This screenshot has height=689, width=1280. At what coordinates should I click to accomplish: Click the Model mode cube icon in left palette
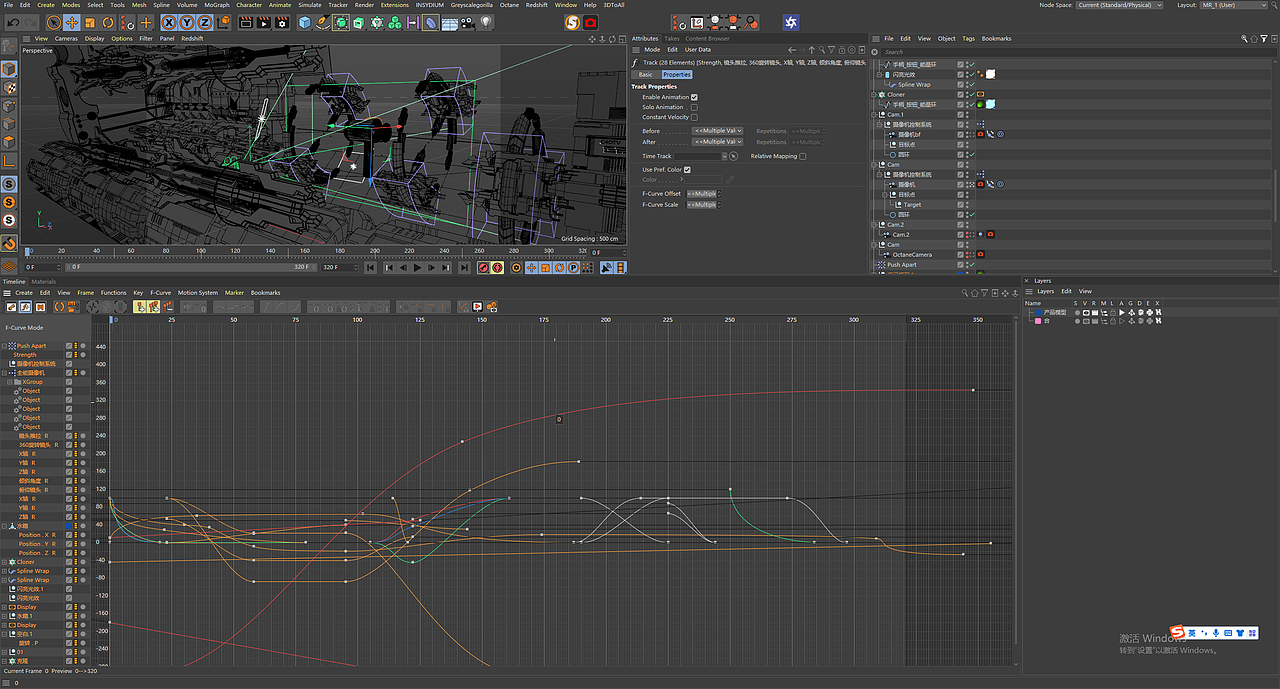pos(8,69)
